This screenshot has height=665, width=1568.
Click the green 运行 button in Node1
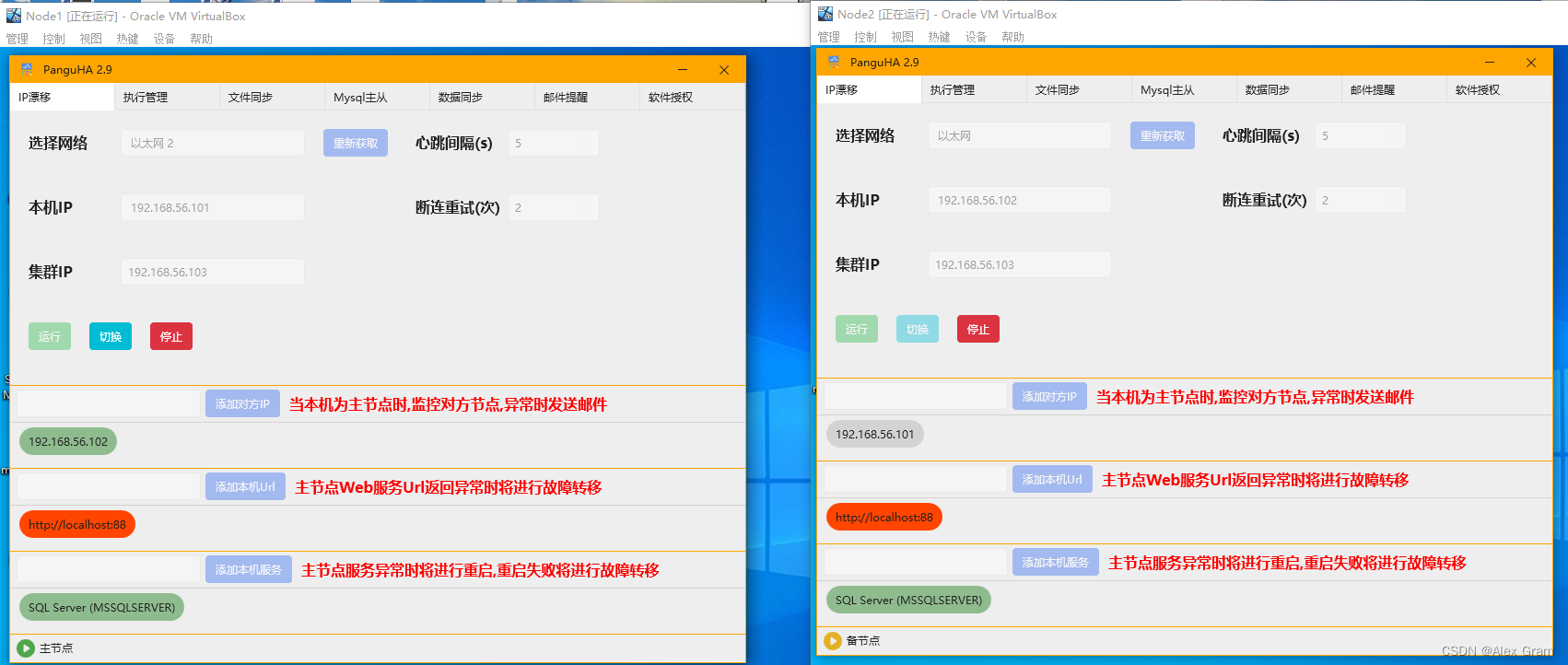[50, 336]
